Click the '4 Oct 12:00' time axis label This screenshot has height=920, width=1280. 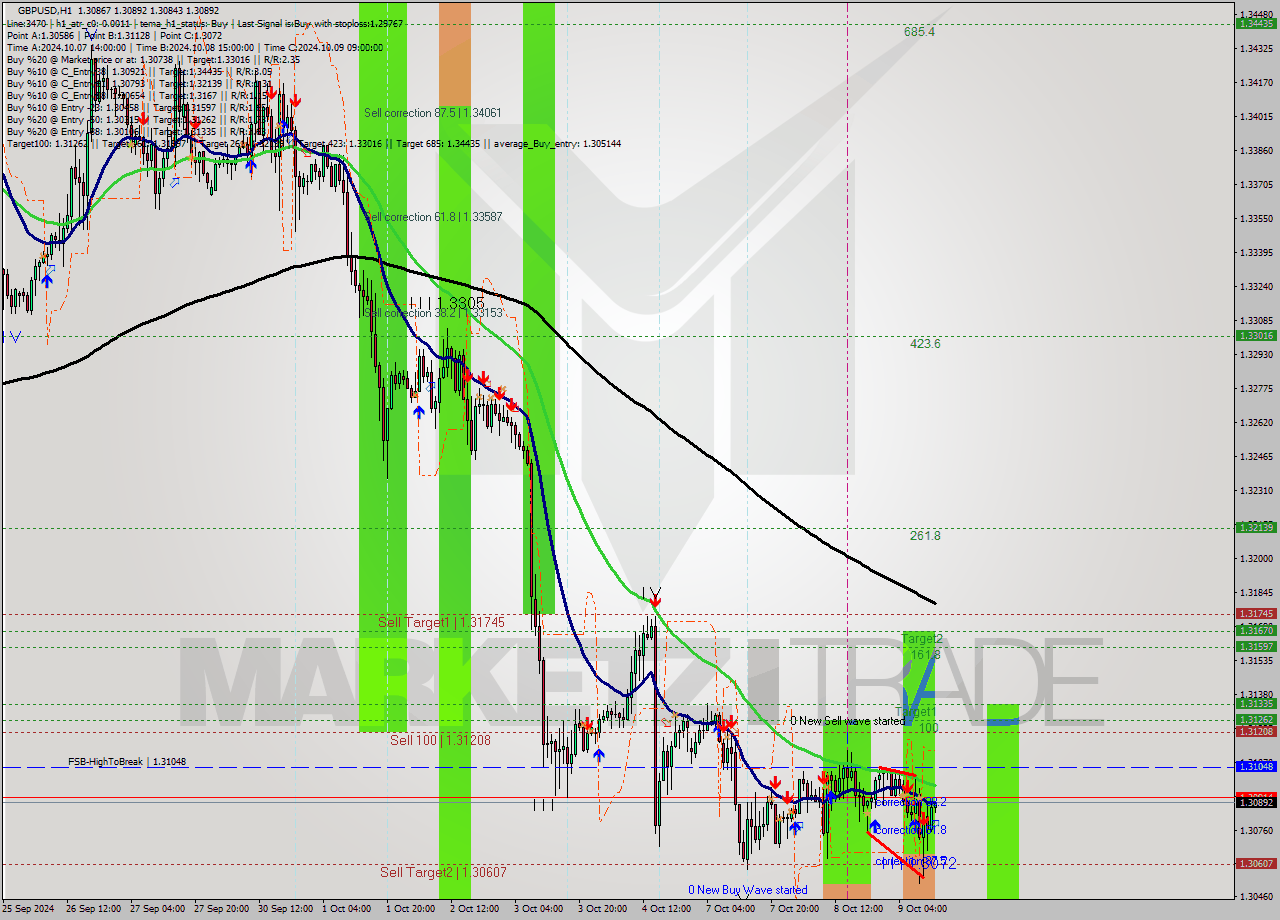(x=667, y=909)
